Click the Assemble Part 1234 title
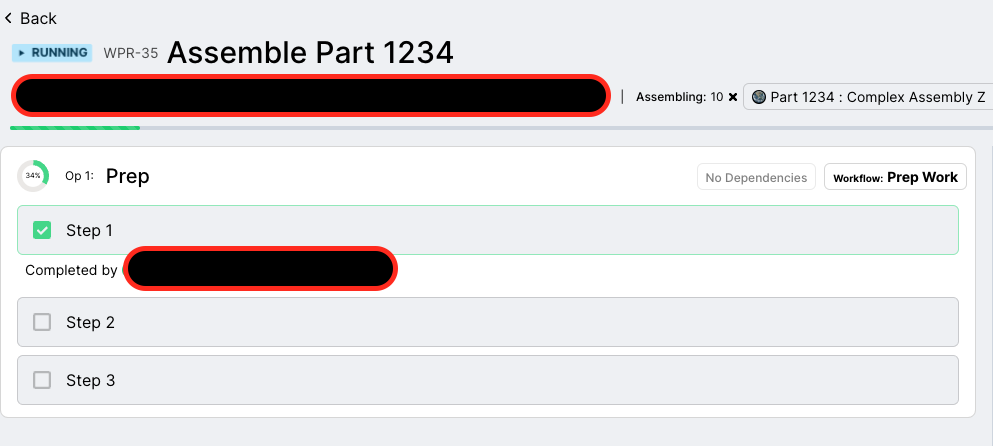 (x=310, y=52)
